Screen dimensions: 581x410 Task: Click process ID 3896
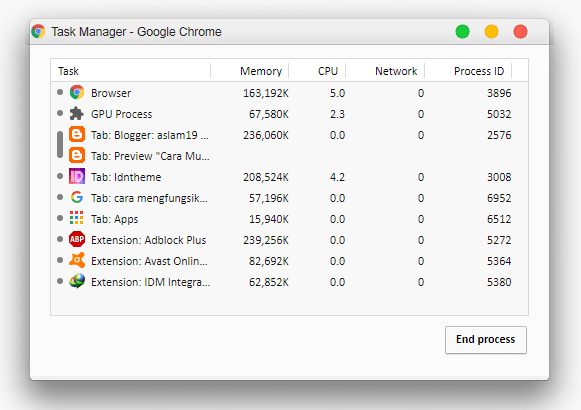tap(499, 93)
